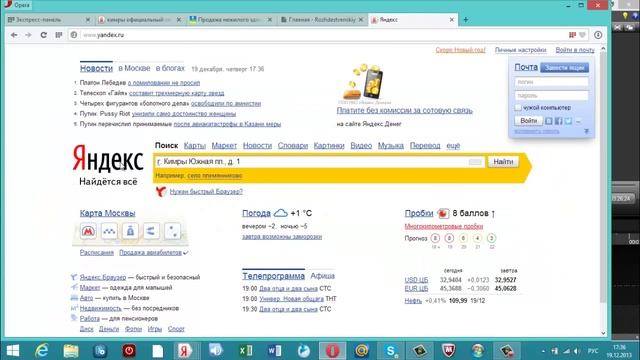Viewport: 640px width, 360px height.
Task: Open a new tab with the plus button
Action: coord(466,20)
